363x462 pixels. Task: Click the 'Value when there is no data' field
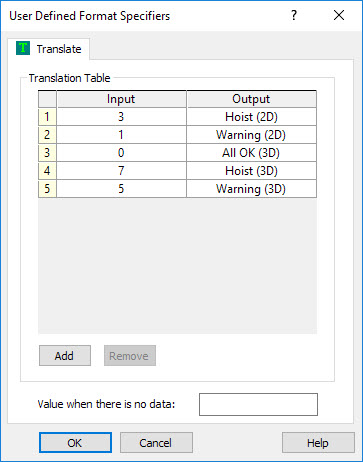pos(258,404)
